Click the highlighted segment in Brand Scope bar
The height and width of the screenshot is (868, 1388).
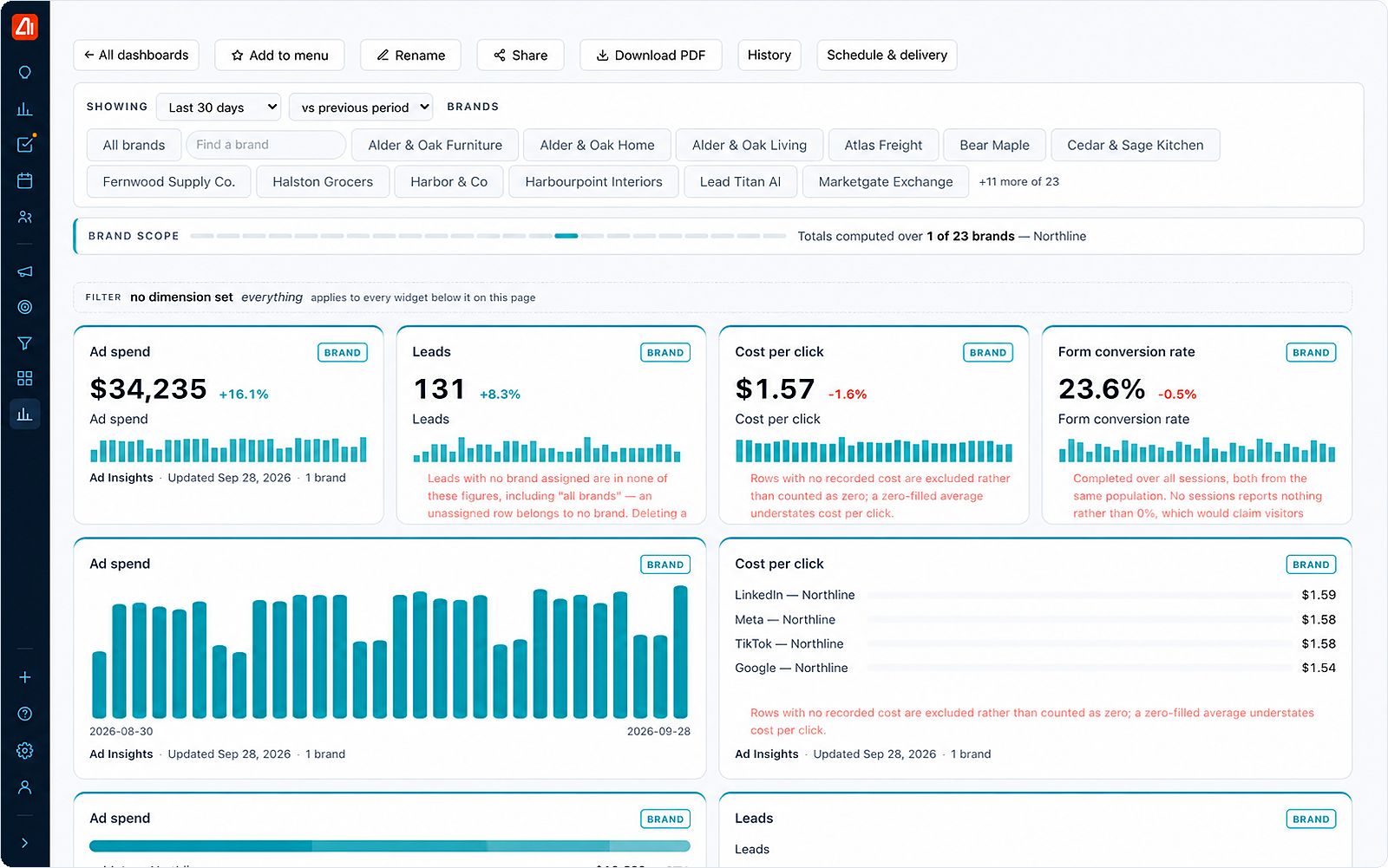(566, 236)
